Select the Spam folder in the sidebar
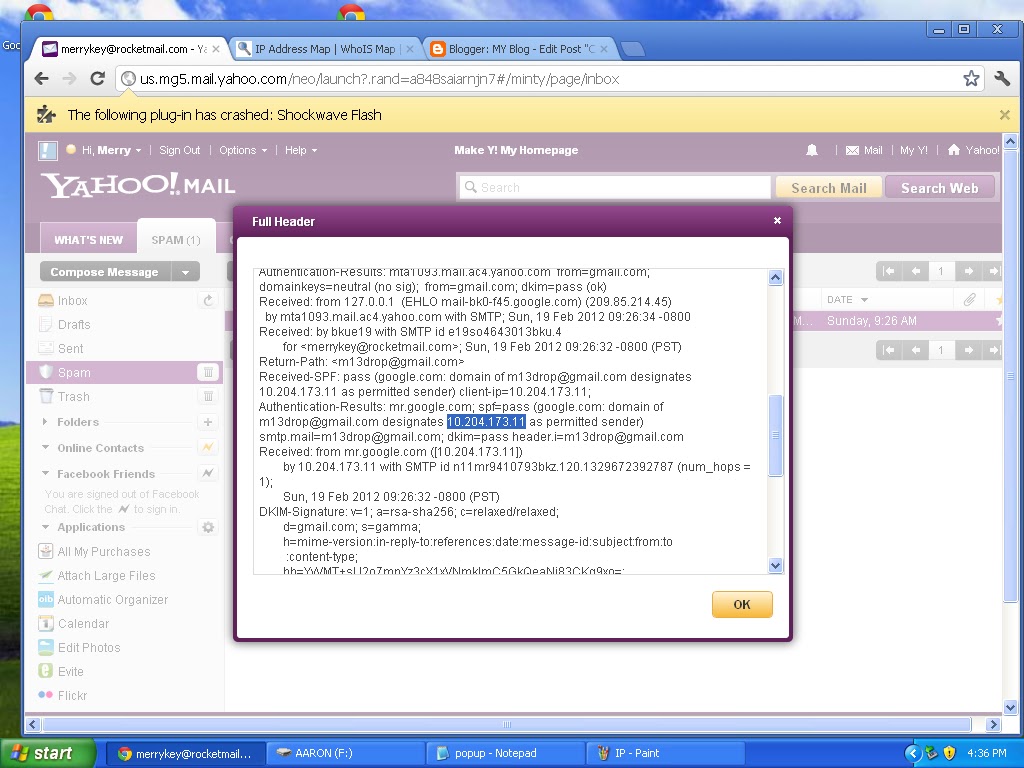The height and width of the screenshot is (768, 1024). [x=74, y=372]
